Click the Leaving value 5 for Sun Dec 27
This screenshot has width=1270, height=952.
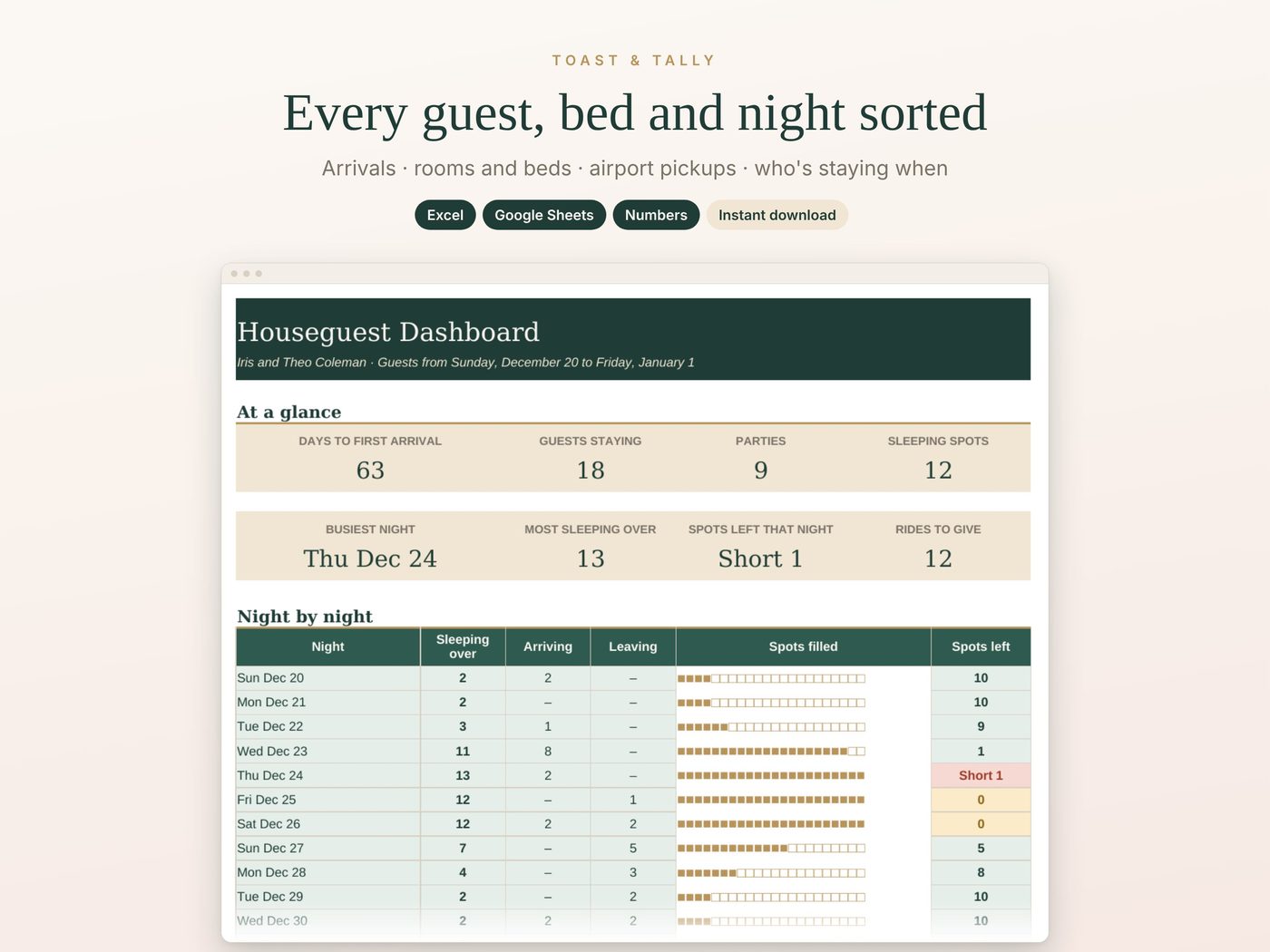click(x=633, y=849)
